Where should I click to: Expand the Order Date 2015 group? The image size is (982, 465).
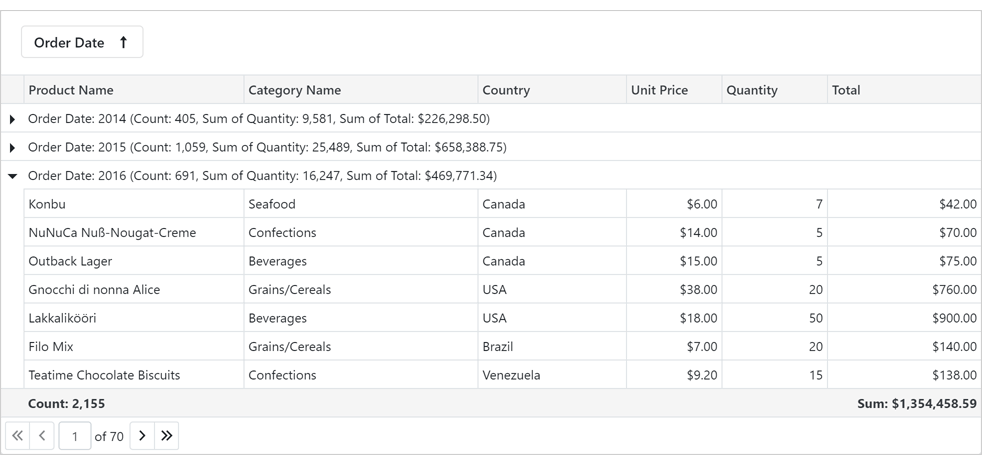(12, 147)
